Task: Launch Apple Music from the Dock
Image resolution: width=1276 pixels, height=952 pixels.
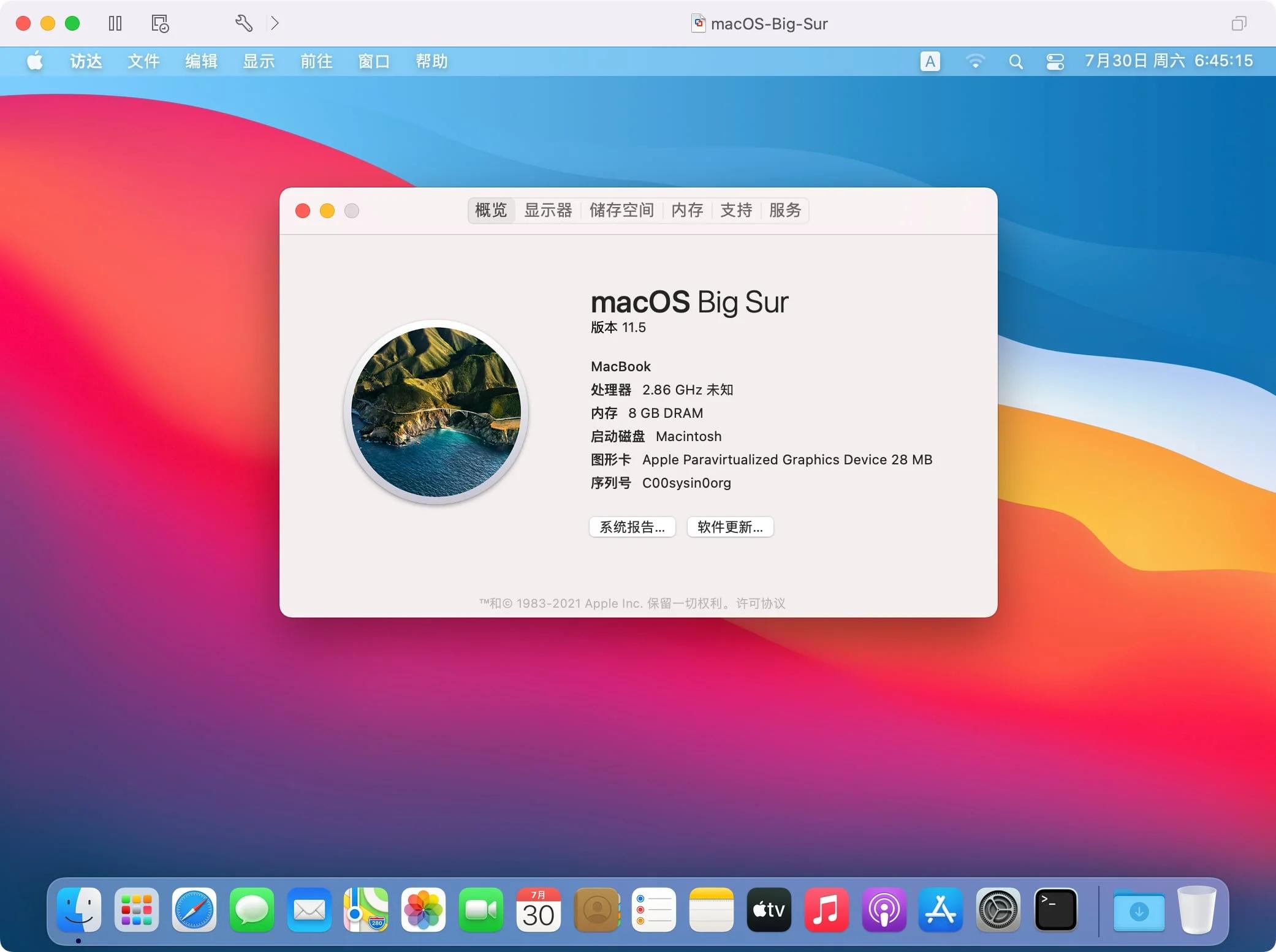Action: [x=826, y=910]
